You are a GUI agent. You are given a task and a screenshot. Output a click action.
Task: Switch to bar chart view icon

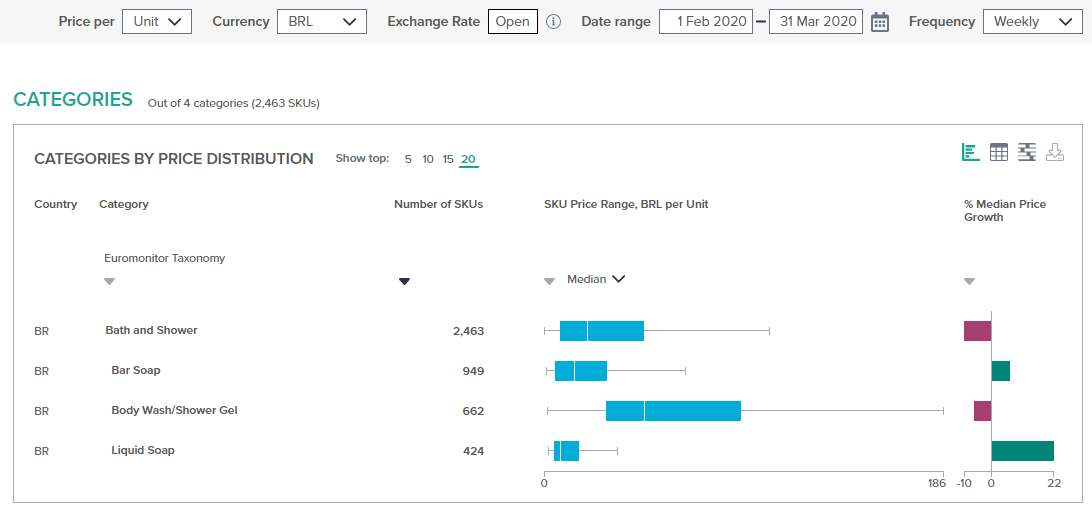pyautogui.click(x=970, y=152)
